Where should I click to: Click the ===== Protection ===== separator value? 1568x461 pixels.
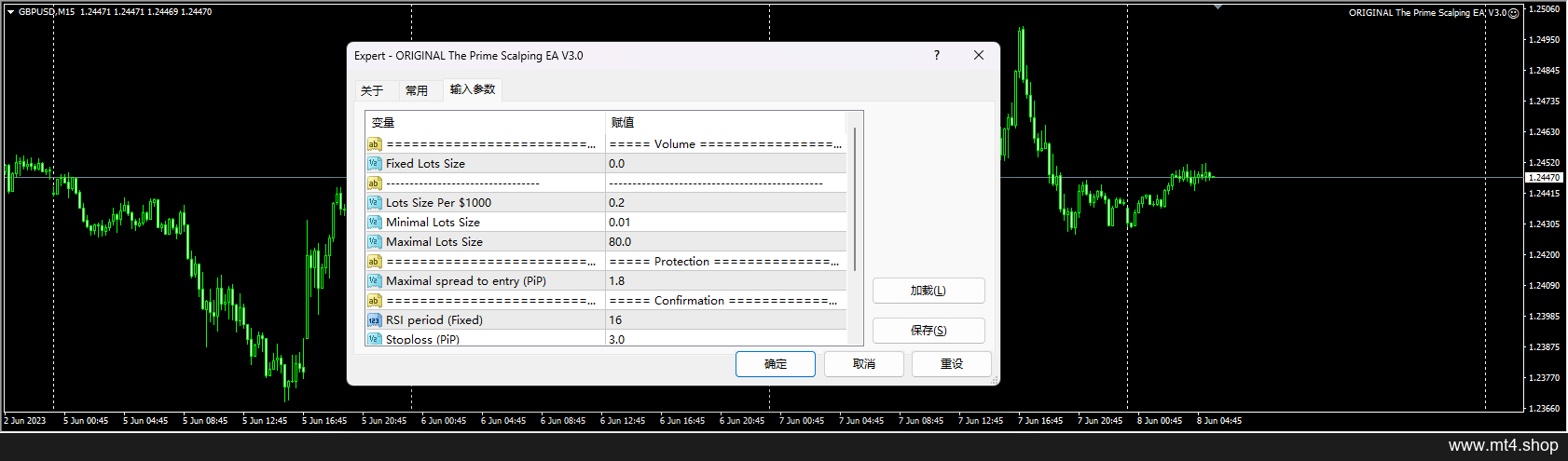point(723,262)
